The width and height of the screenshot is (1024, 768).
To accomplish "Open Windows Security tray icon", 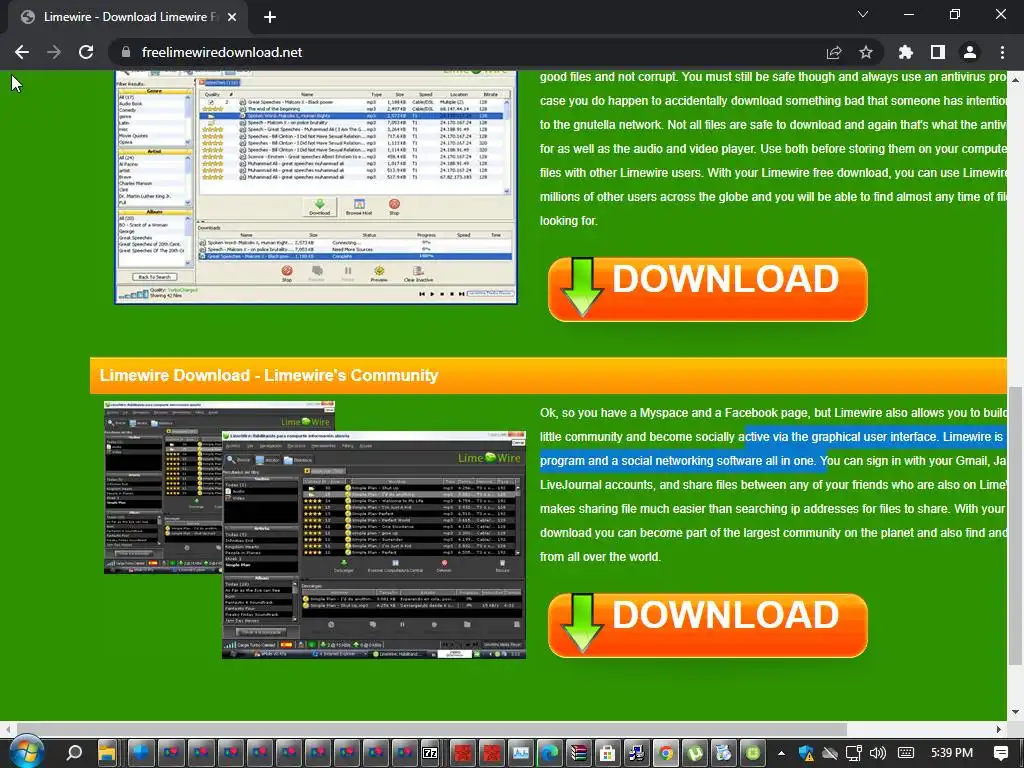I will 807,753.
